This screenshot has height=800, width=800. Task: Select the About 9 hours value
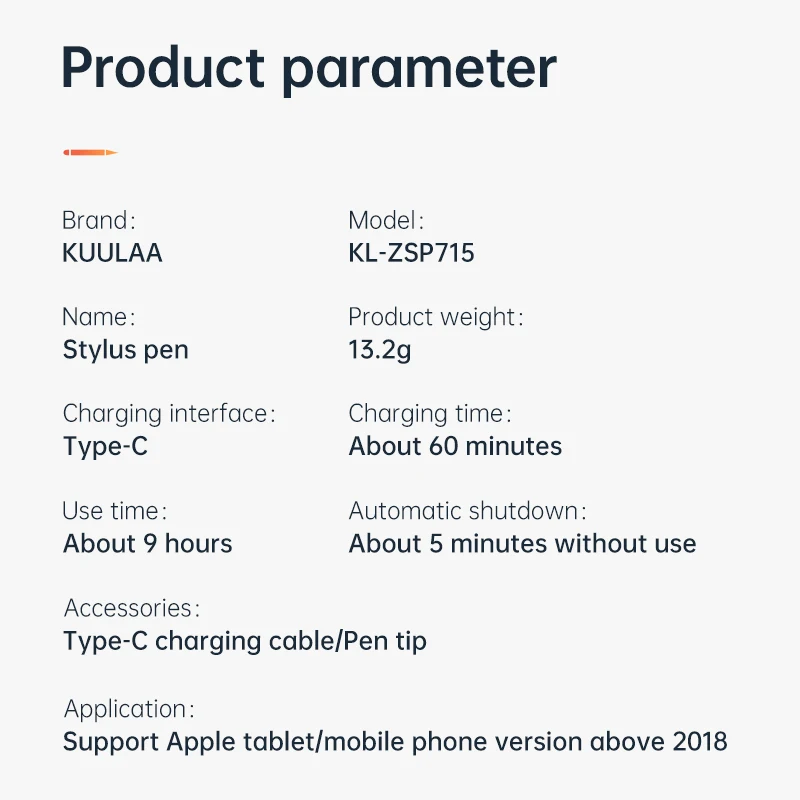tap(147, 544)
